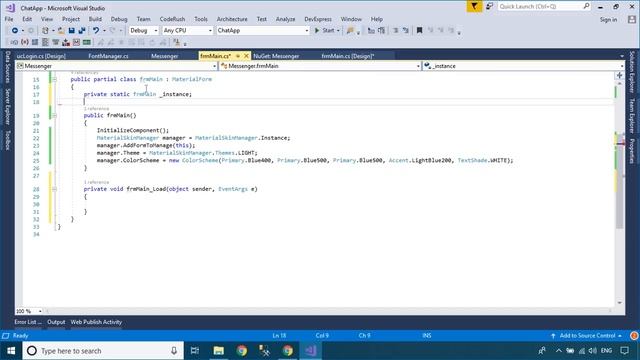Click the Save icon in the toolbar

[x=71, y=31]
